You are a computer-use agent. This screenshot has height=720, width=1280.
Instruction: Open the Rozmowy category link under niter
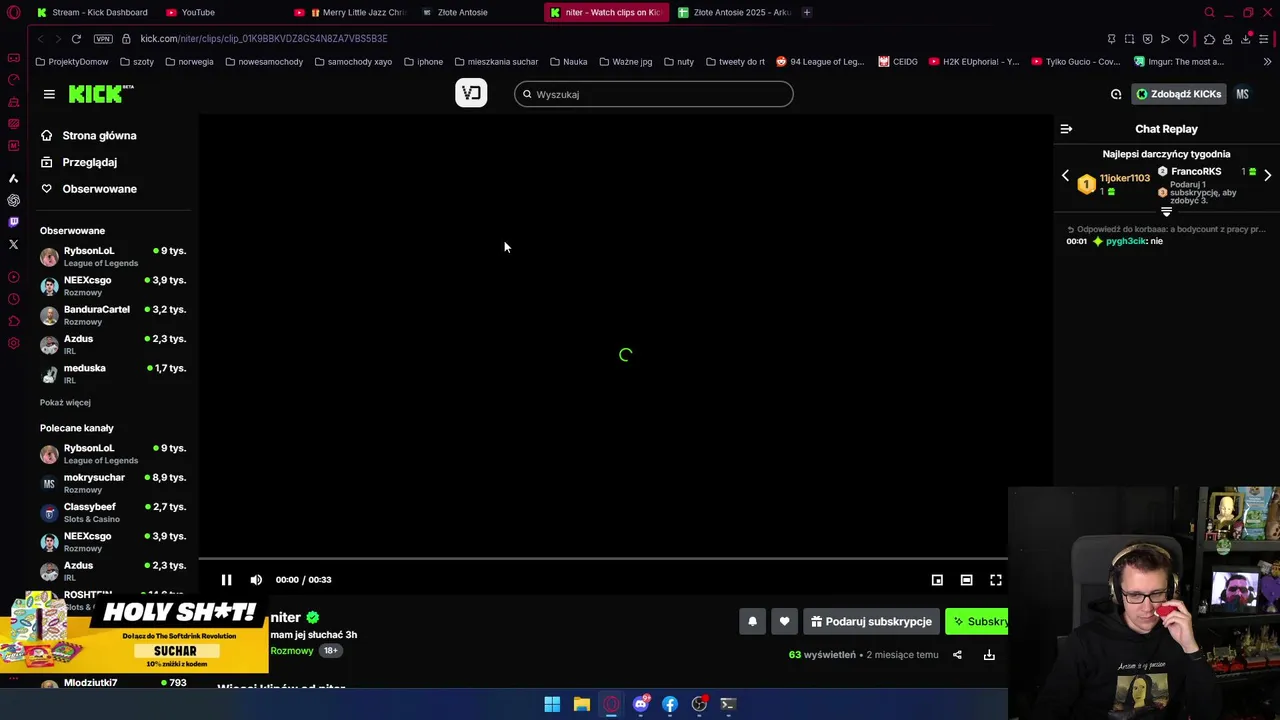point(292,651)
